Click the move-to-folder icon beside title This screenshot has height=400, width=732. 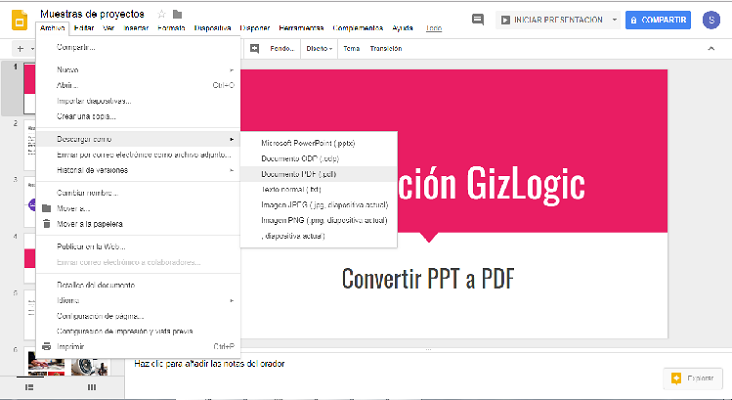[x=177, y=14]
